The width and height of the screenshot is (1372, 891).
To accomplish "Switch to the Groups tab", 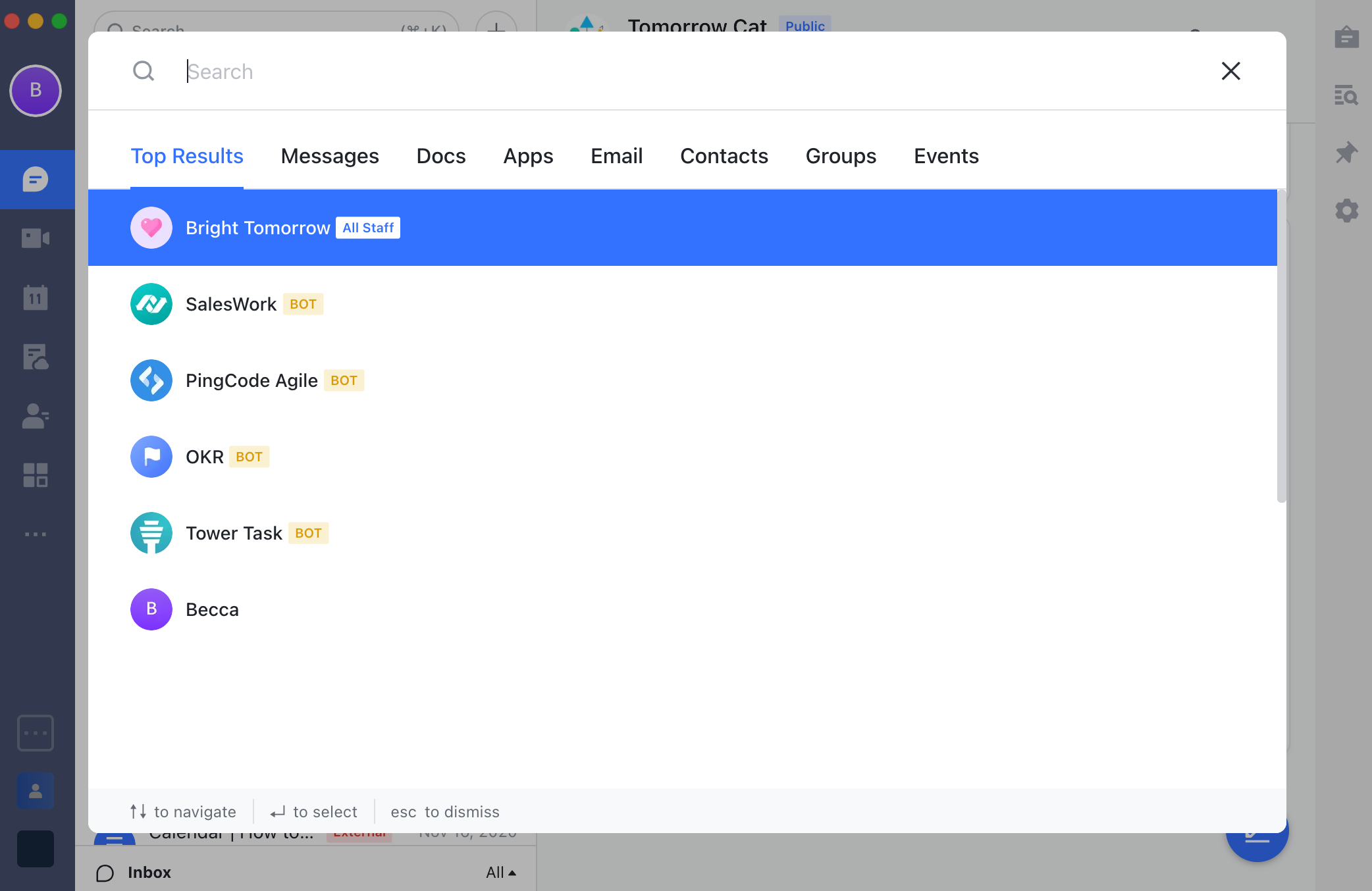I will [841, 156].
